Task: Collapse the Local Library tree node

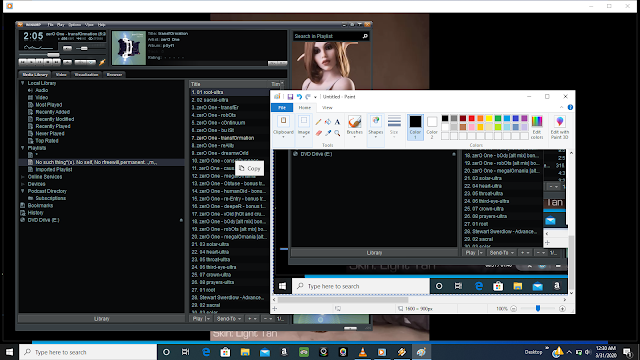Action: pyautogui.click(x=23, y=83)
